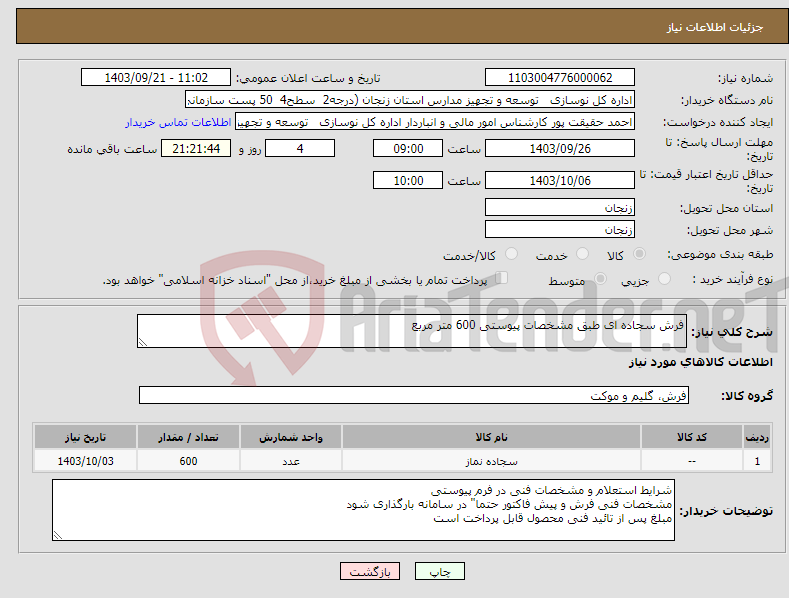Select the متوسط purchase type radio

600,279
